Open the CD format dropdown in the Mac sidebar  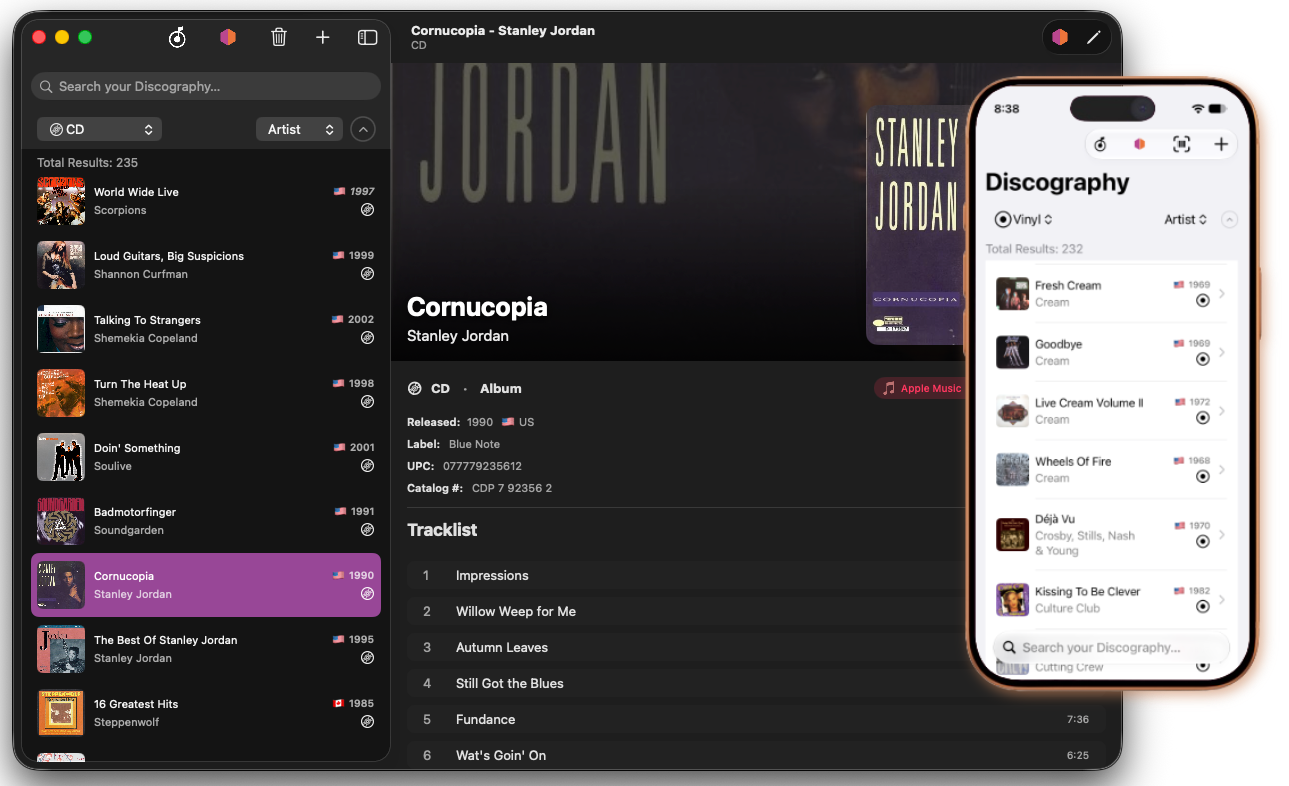pos(99,129)
